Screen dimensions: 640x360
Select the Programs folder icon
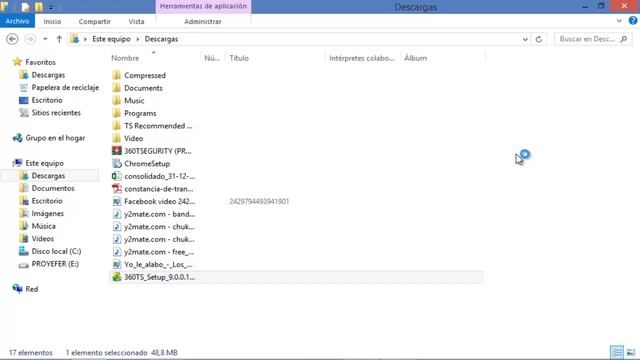pyautogui.click(x=117, y=113)
